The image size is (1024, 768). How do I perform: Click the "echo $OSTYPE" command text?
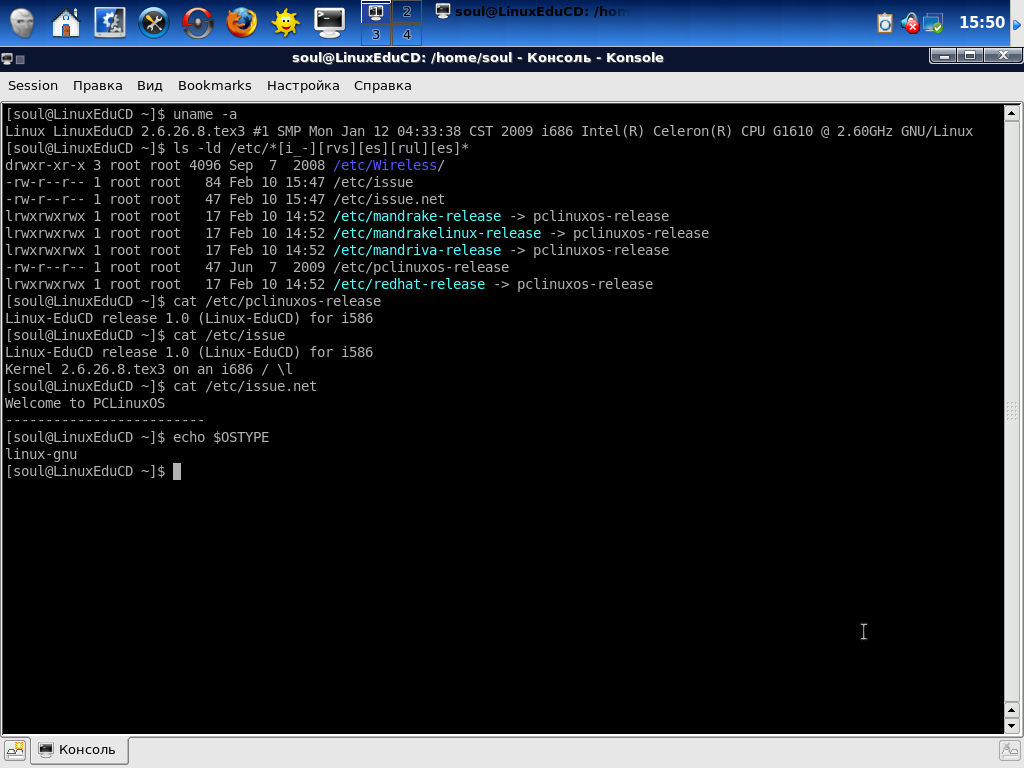coord(221,437)
